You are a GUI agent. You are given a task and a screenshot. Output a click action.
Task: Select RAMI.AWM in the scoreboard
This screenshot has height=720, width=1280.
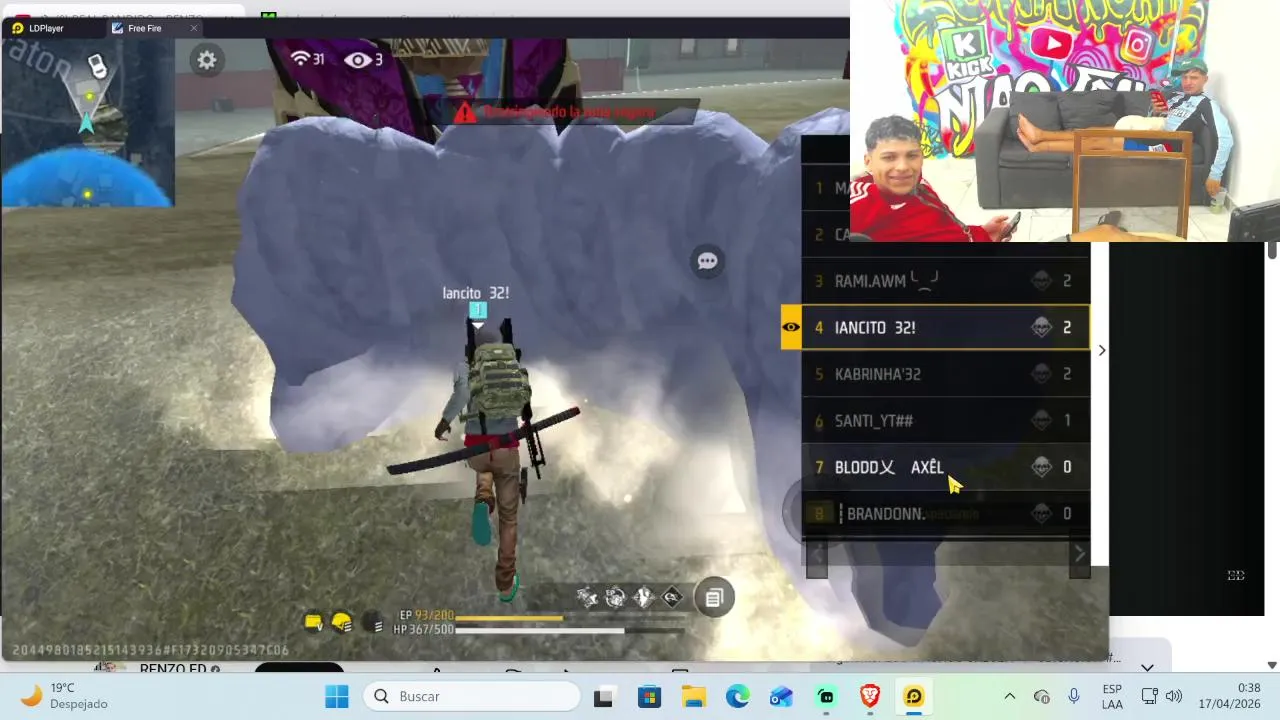945,281
